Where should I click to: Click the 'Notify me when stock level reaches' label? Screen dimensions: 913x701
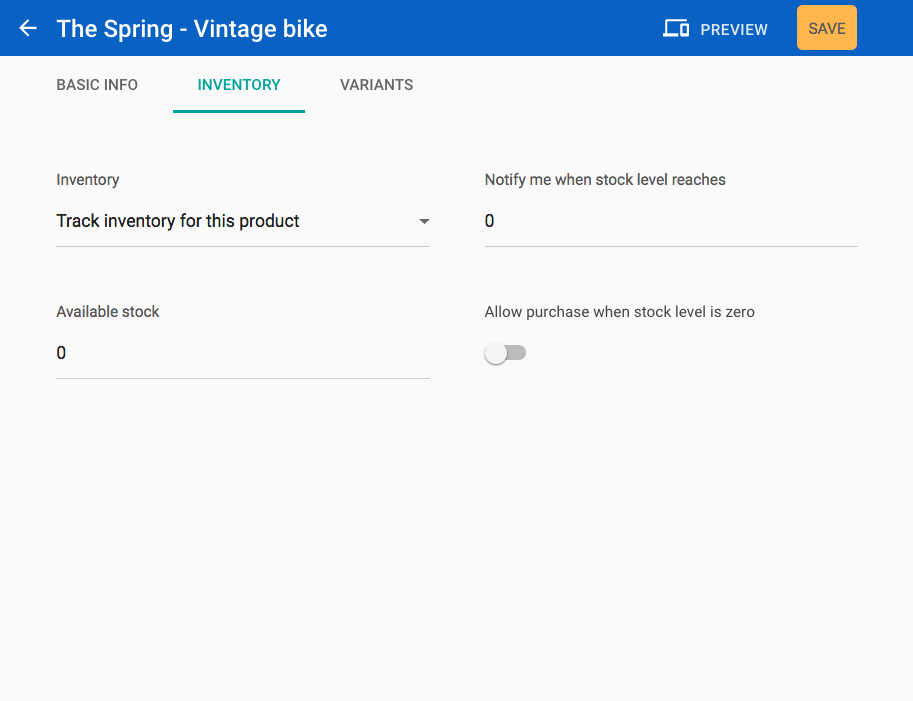[605, 180]
